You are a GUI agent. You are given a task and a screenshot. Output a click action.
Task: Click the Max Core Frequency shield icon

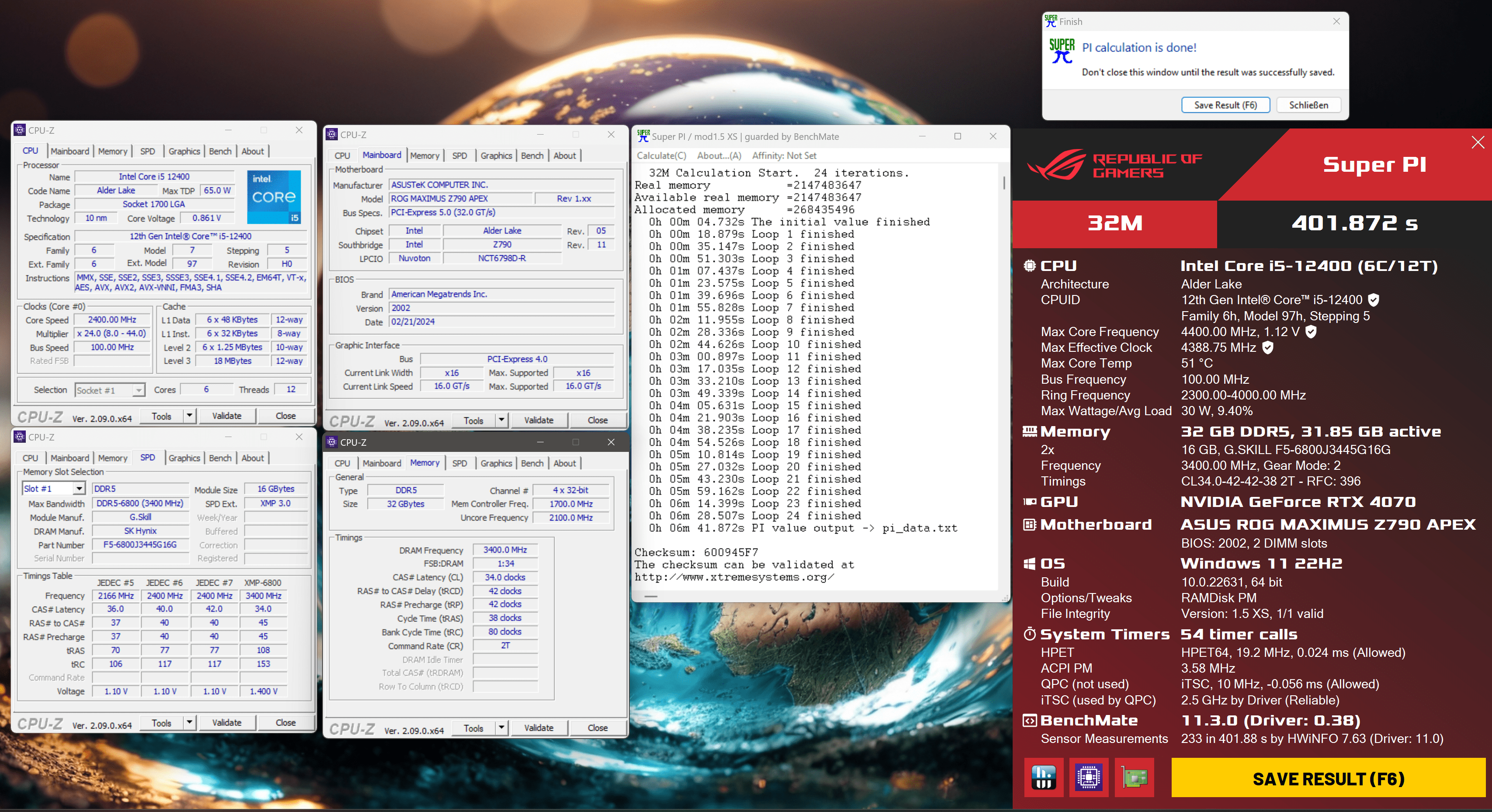[1312, 332]
